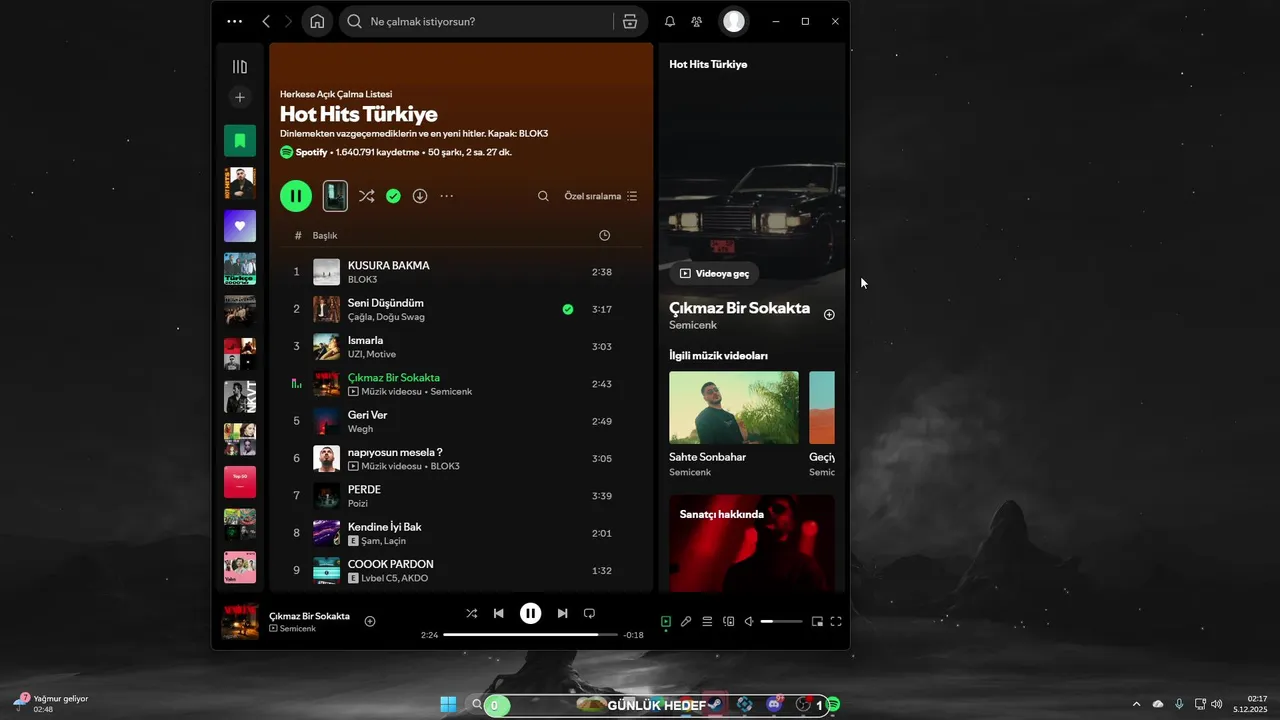This screenshot has width=1280, height=720.
Task: Sort by the duration clock column
Action: [604, 236]
